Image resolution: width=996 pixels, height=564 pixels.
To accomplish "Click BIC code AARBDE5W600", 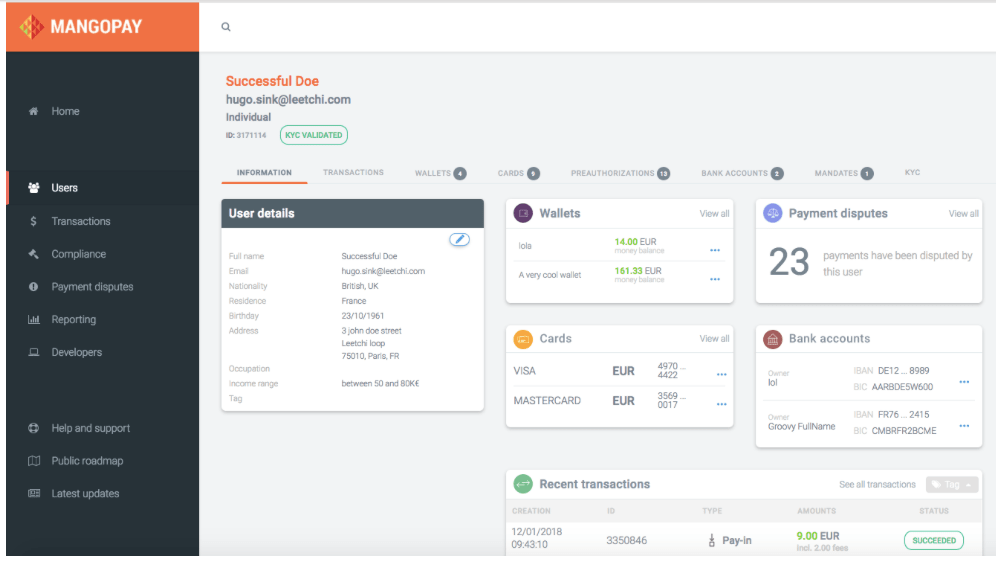I will pyautogui.click(x=902, y=387).
